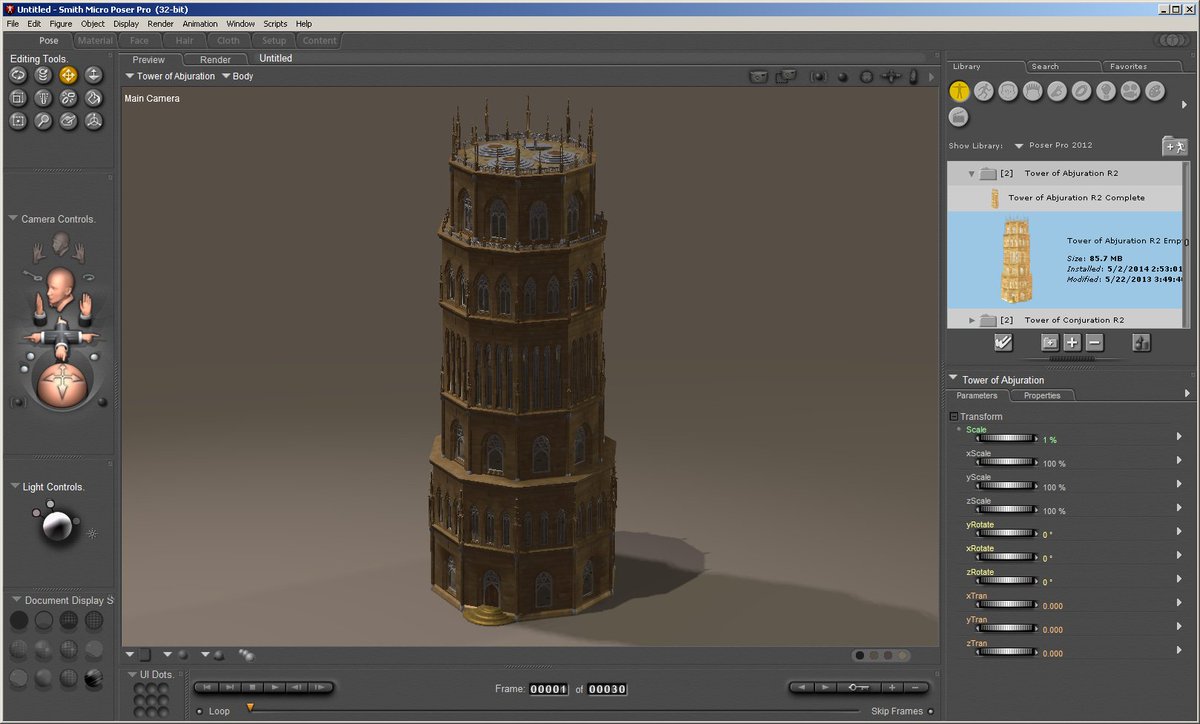Click the current Frame number field
This screenshot has height=724, width=1200.
pyautogui.click(x=549, y=689)
